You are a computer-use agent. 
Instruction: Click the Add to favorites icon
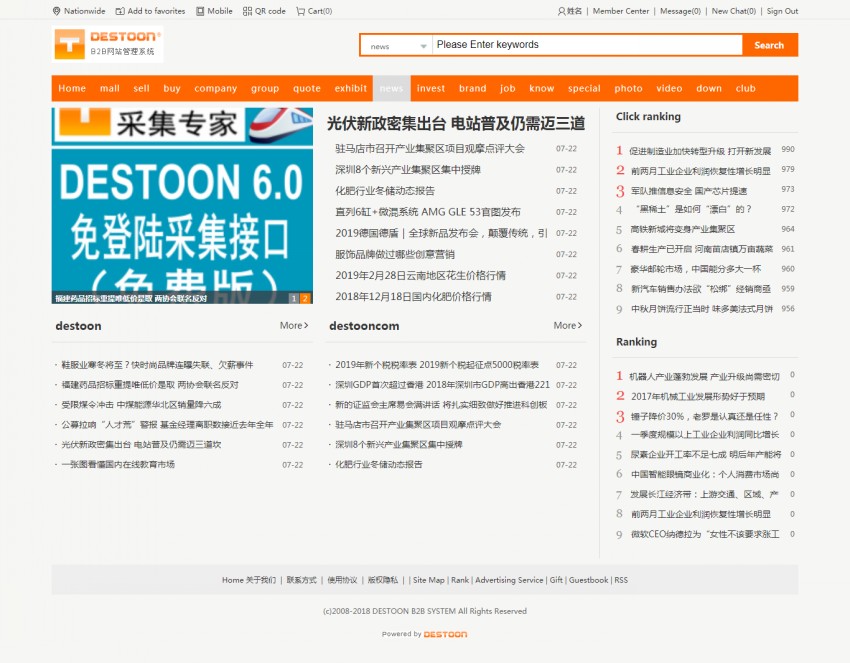[120, 11]
